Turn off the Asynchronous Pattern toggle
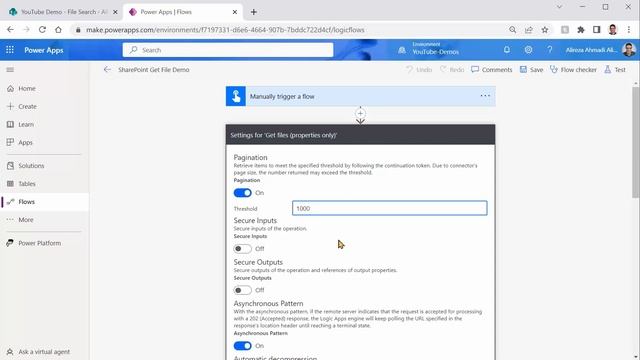The image size is (640, 360). (242, 346)
